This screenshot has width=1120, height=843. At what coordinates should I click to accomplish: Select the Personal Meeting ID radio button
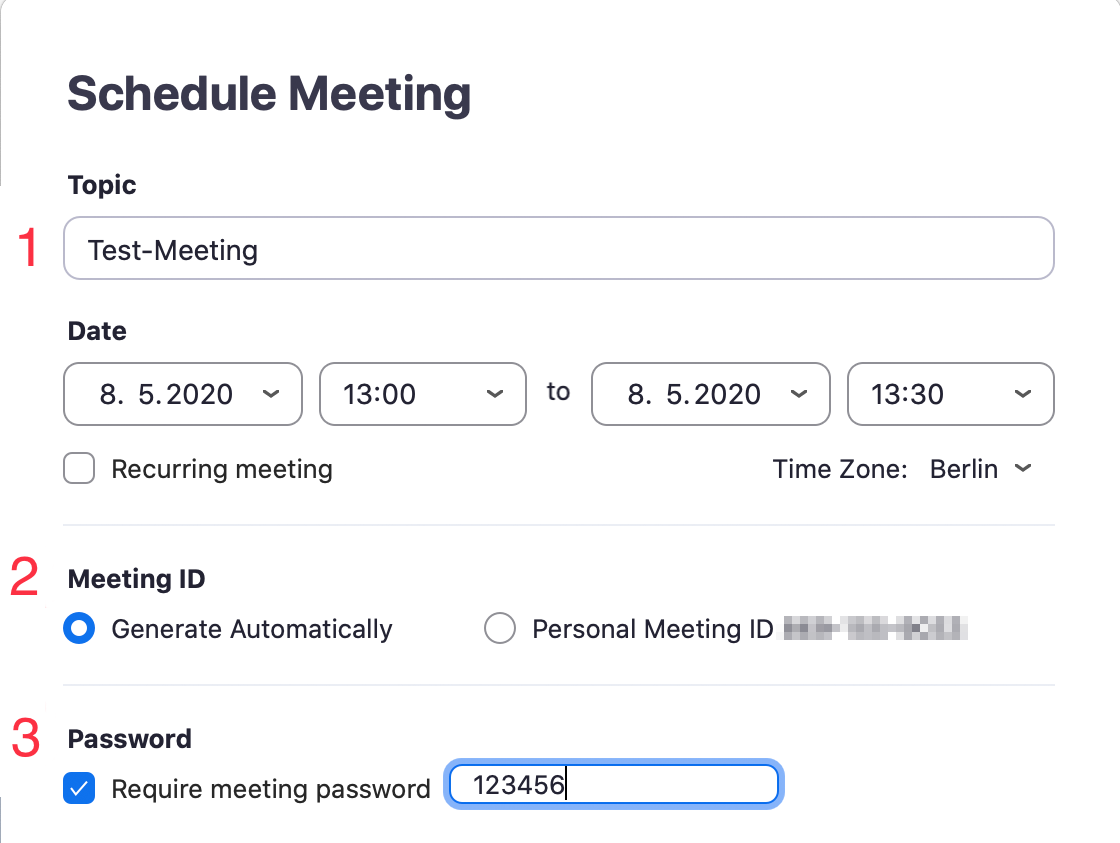pos(499,629)
